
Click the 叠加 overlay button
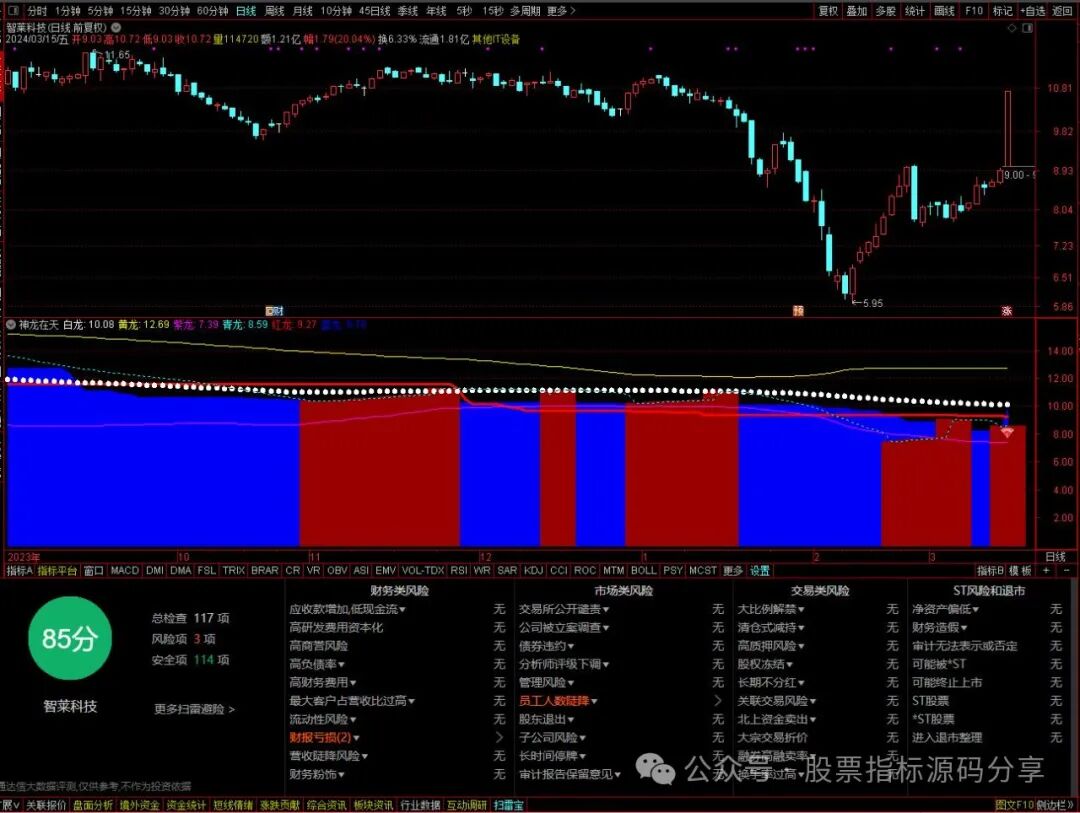pyautogui.click(x=857, y=11)
